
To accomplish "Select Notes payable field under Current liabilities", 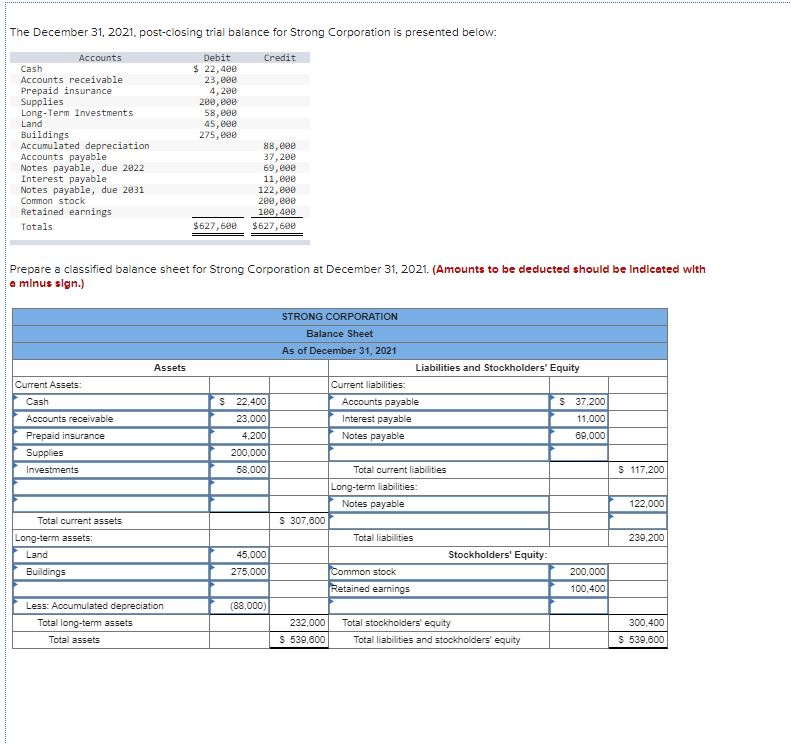I will (x=439, y=436).
